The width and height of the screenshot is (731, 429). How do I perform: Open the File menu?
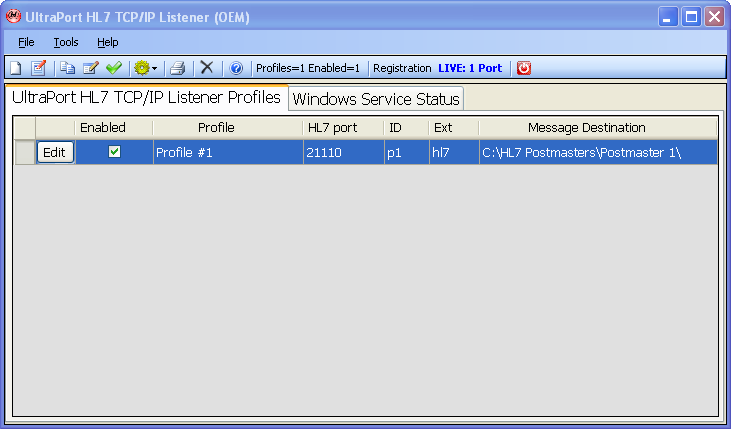click(x=26, y=42)
